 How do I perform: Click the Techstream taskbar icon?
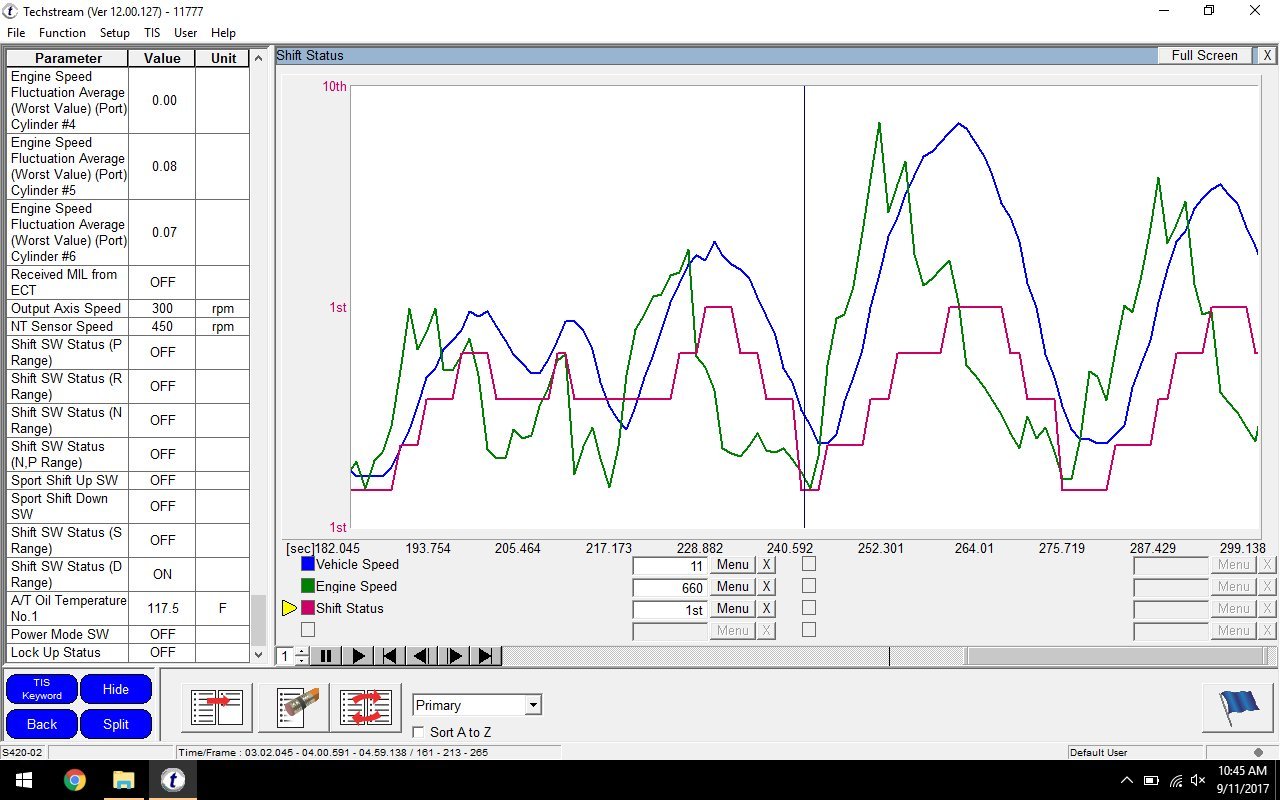pyautogui.click(x=172, y=780)
